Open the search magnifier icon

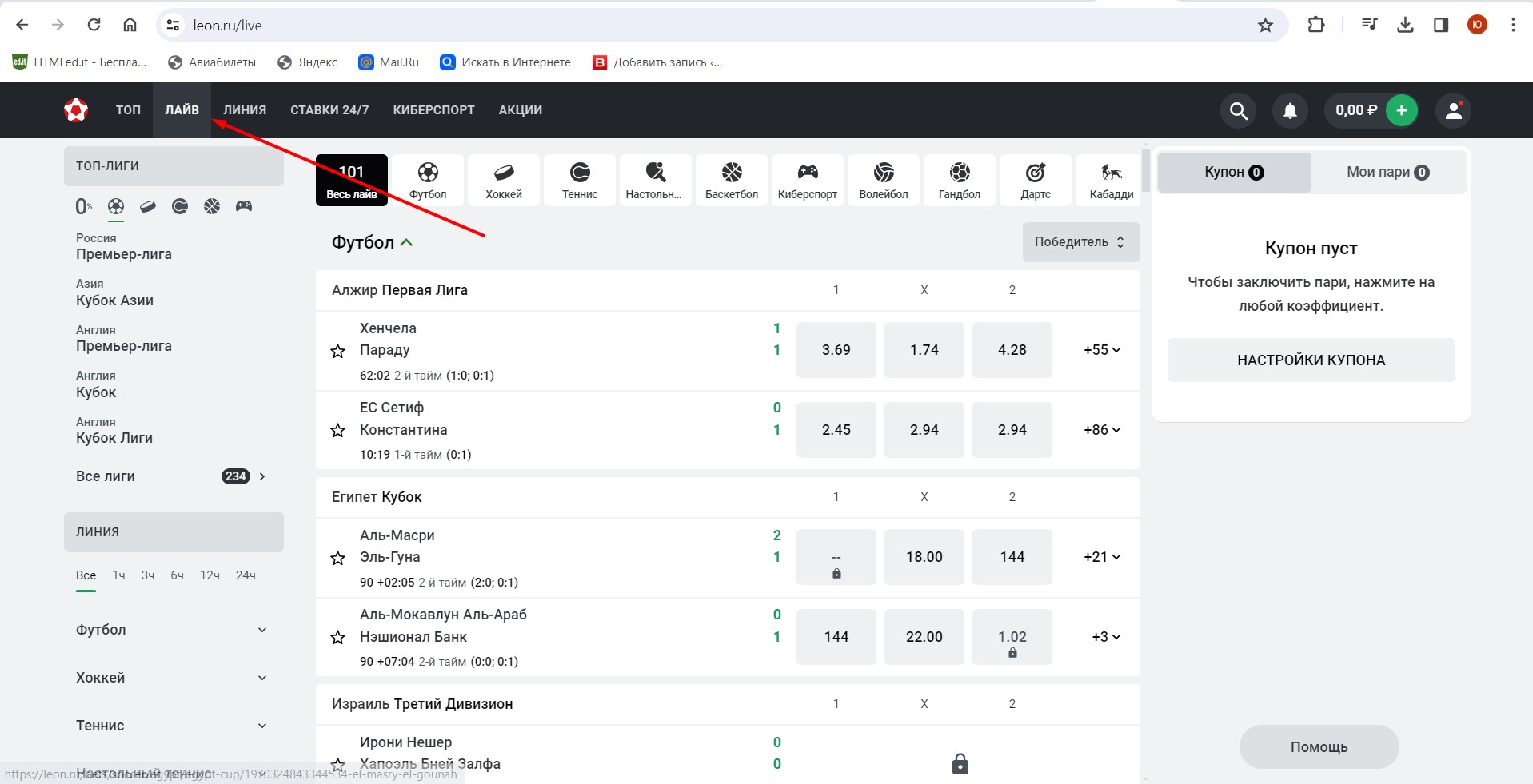click(x=1238, y=110)
